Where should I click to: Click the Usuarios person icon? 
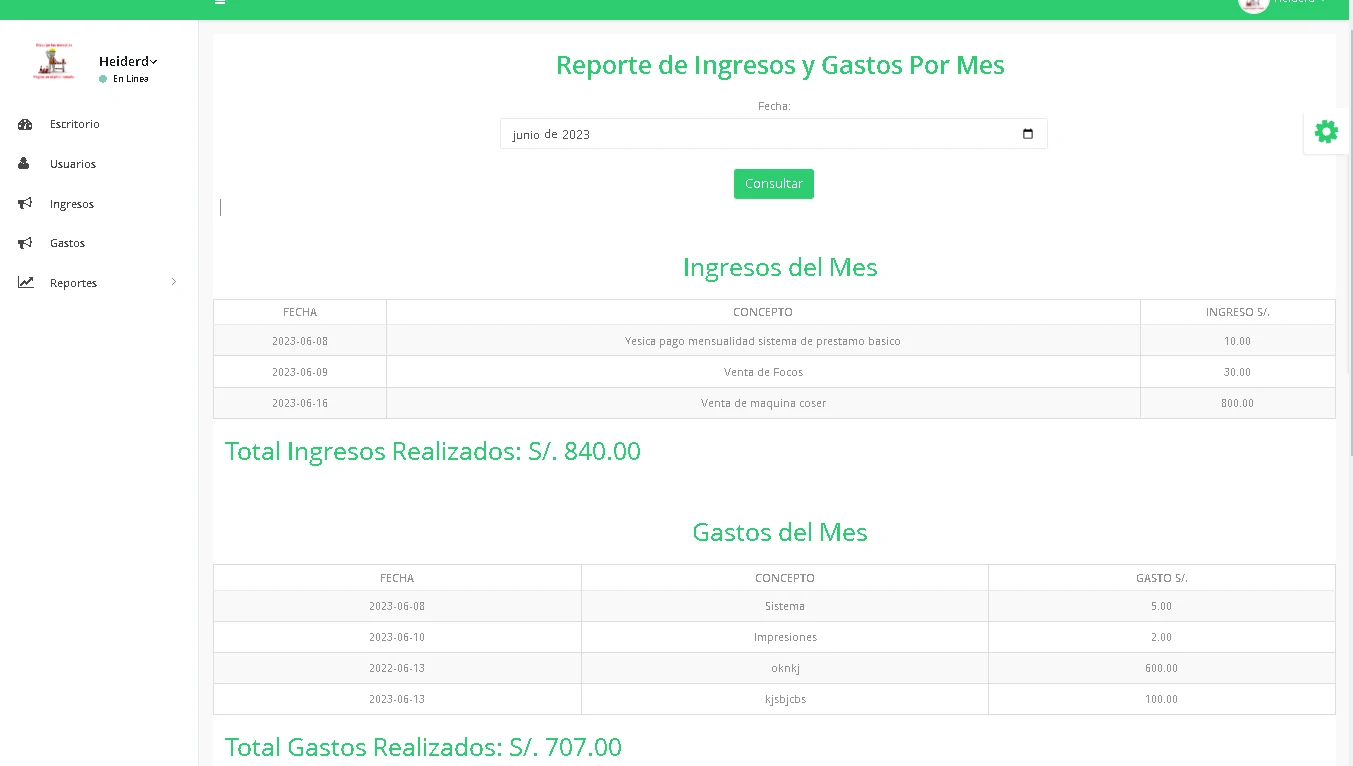(x=25, y=164)
